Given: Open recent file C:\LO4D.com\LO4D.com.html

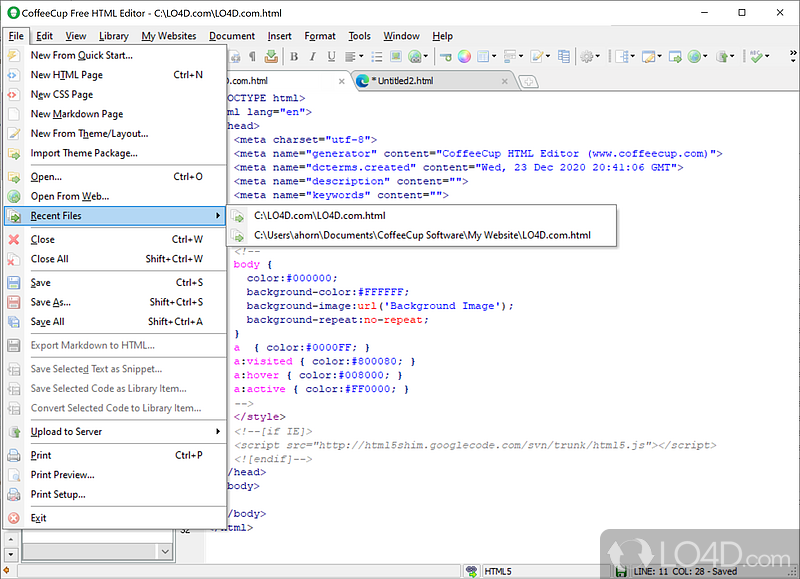Looking at the screenshot, I should click(x=319, y=216).
